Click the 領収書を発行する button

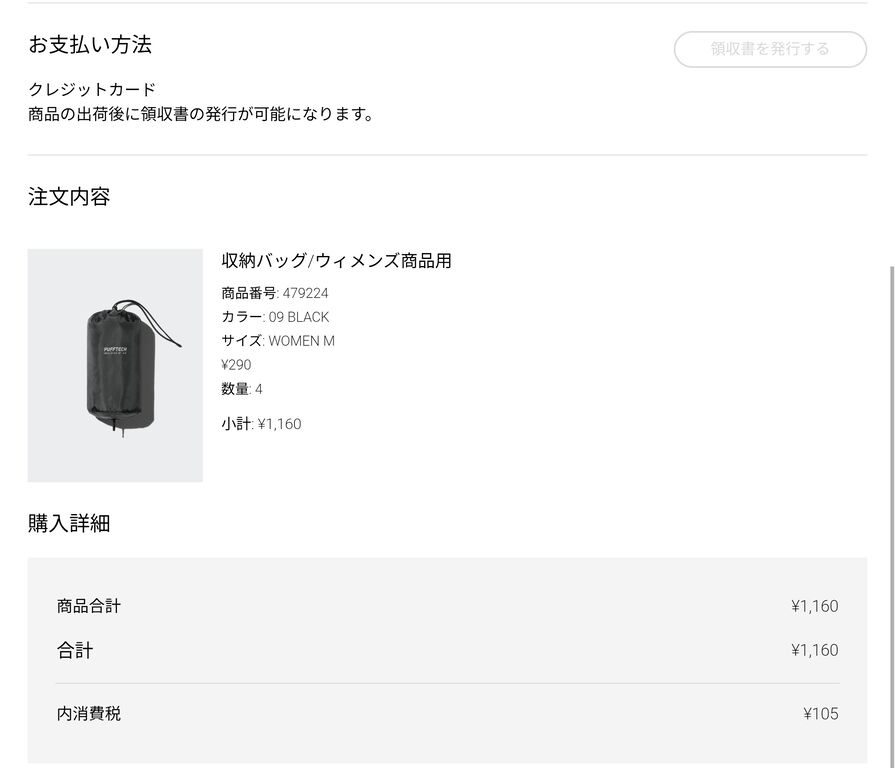(770, 49)
